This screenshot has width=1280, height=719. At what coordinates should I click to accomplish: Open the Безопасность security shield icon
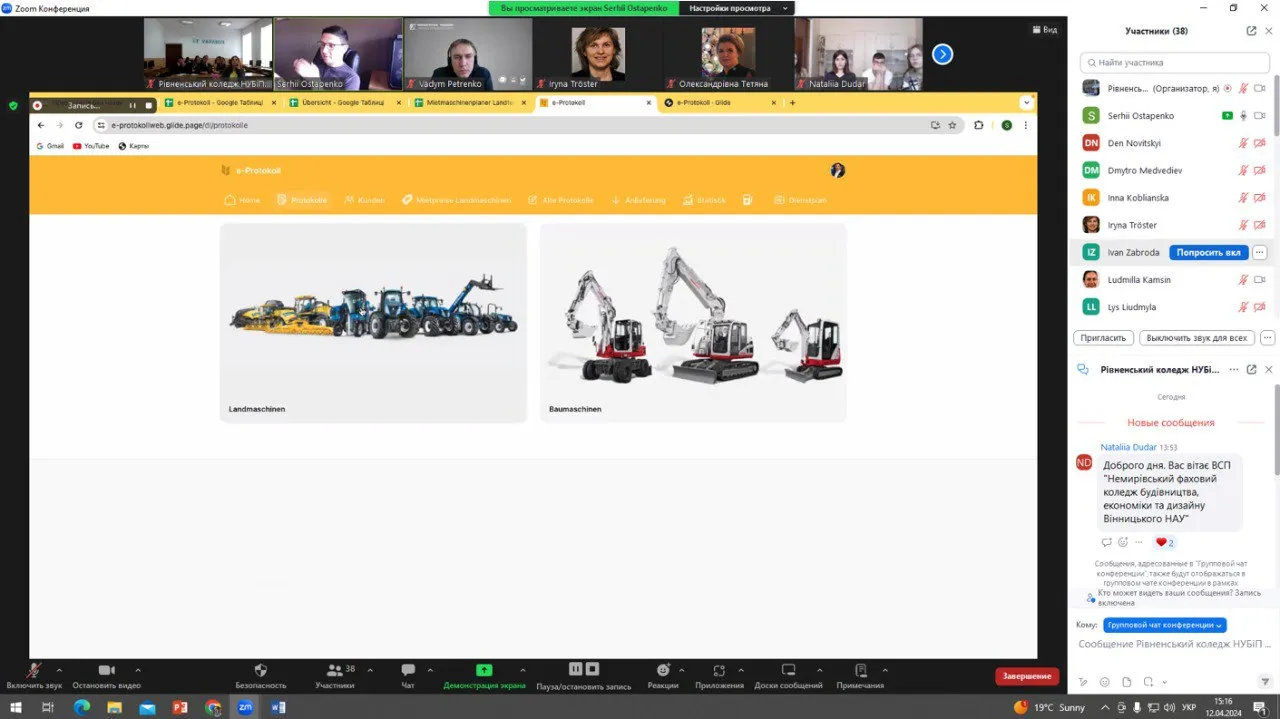pos(260,670)
